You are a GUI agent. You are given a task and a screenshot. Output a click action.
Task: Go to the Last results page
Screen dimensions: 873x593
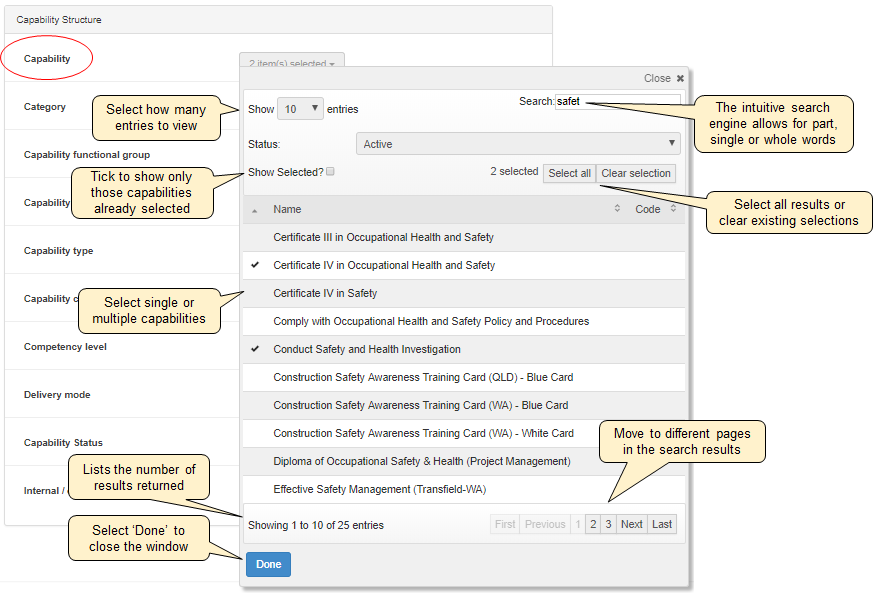click(x=662, y=524)
